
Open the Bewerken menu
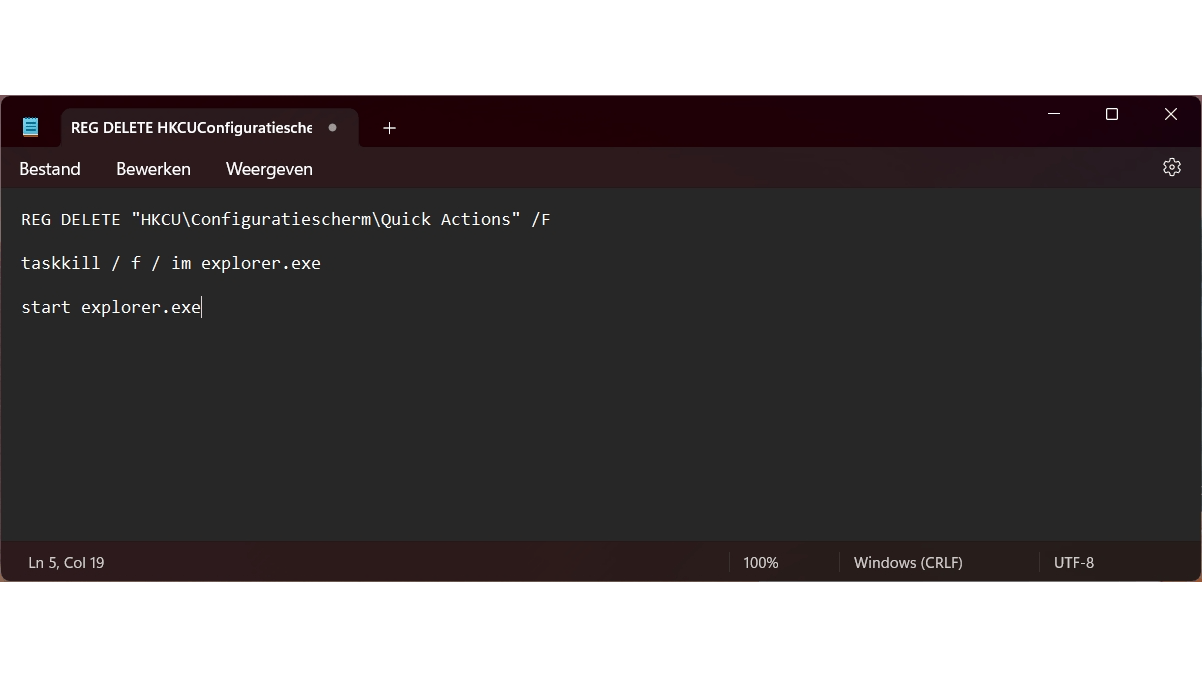(153, 169)
